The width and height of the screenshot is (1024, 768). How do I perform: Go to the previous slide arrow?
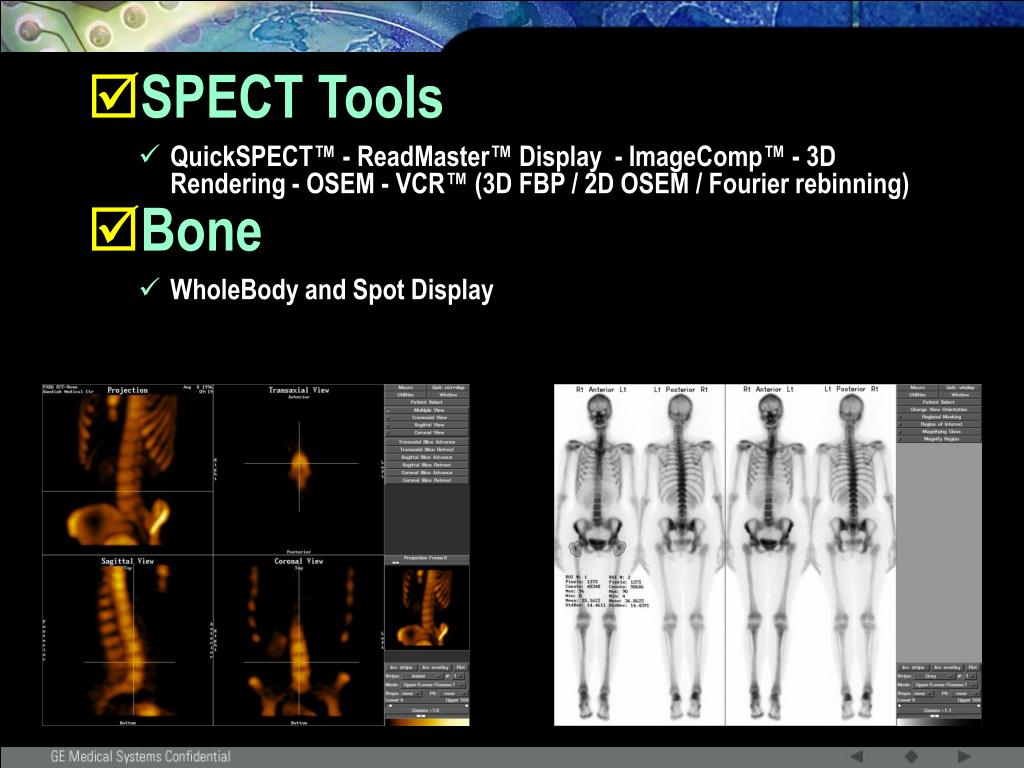pos(857,756)
